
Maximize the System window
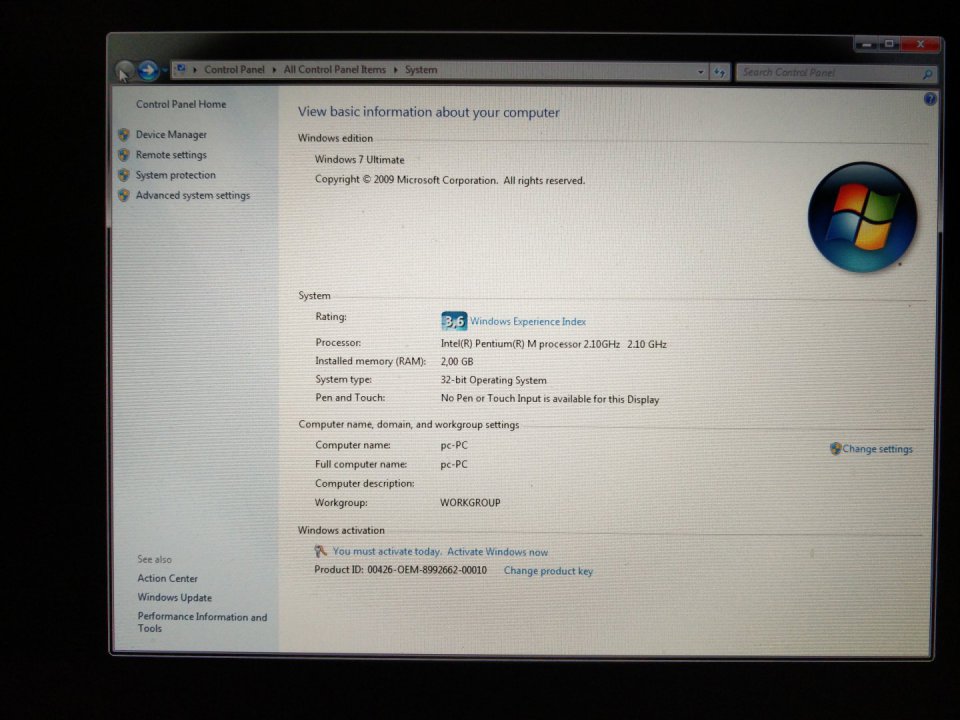point(889,44)
